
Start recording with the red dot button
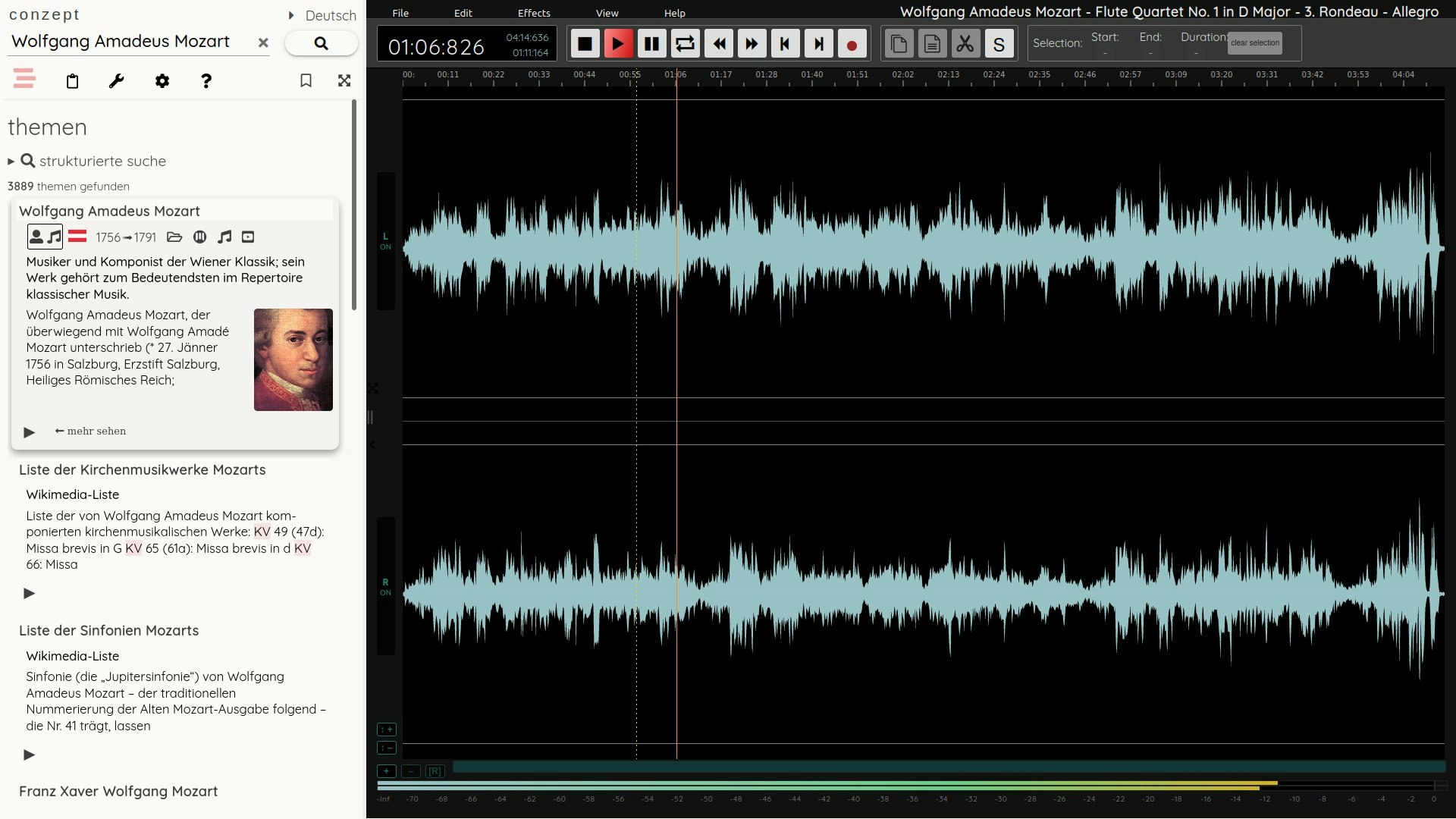click(x=852, y=44)
